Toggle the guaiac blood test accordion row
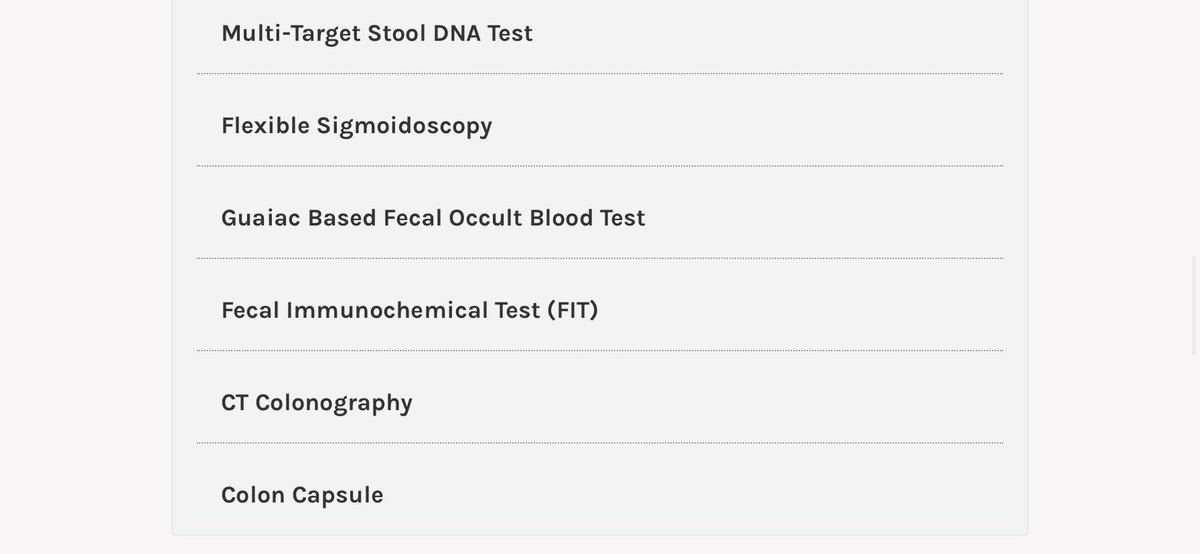This screenshot has height=554, width=1200. click(x=432, y=218)
